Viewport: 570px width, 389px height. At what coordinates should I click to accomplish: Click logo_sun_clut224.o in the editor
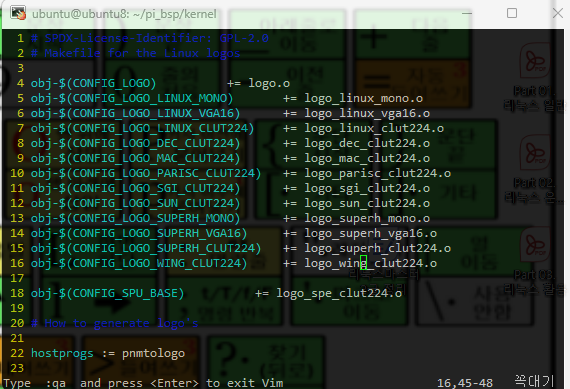(367, 203)
